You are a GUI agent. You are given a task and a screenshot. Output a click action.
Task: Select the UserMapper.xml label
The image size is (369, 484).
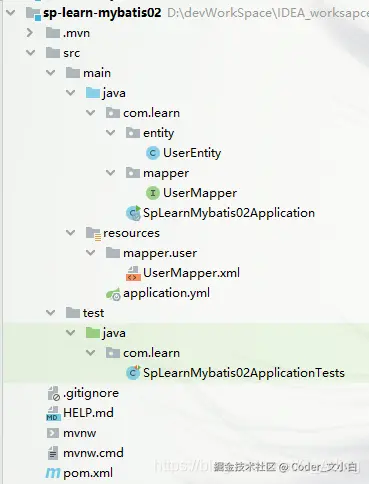(191, 273)
